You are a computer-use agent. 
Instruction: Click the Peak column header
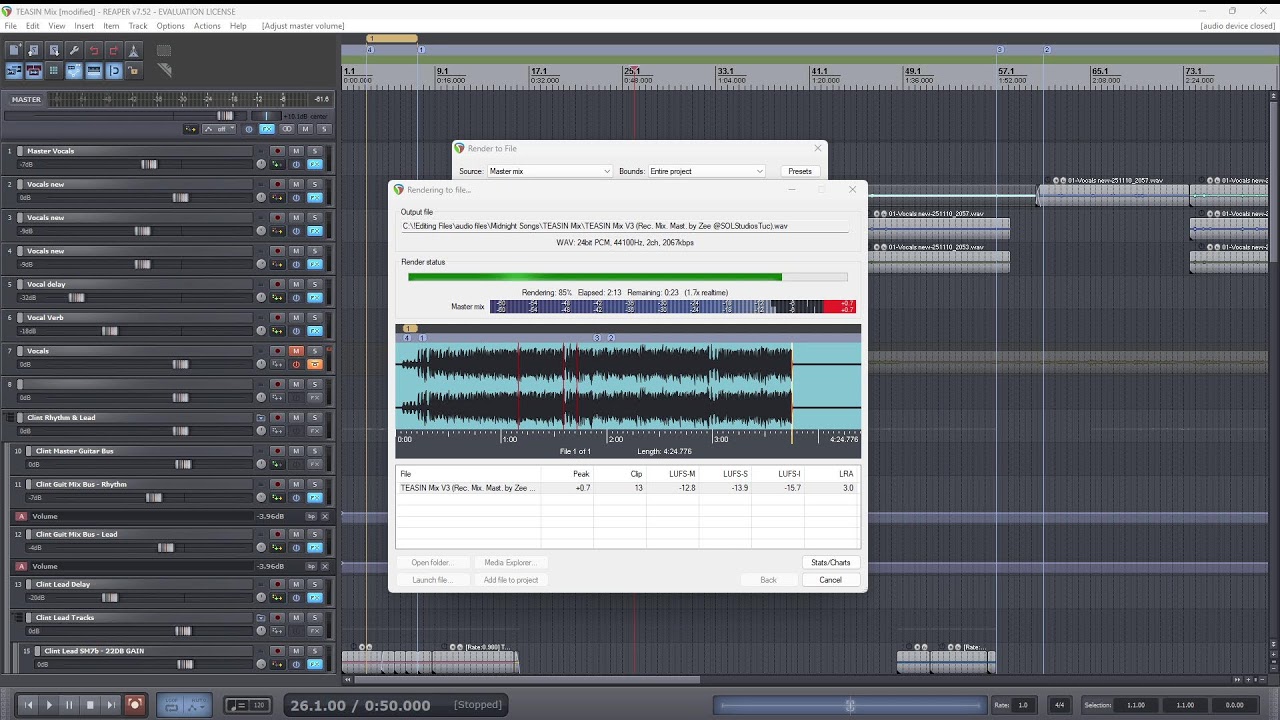pos(580,474)
